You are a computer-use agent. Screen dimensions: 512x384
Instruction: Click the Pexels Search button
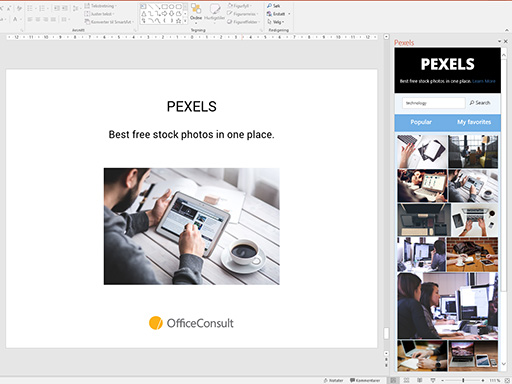tap(480, 103)
